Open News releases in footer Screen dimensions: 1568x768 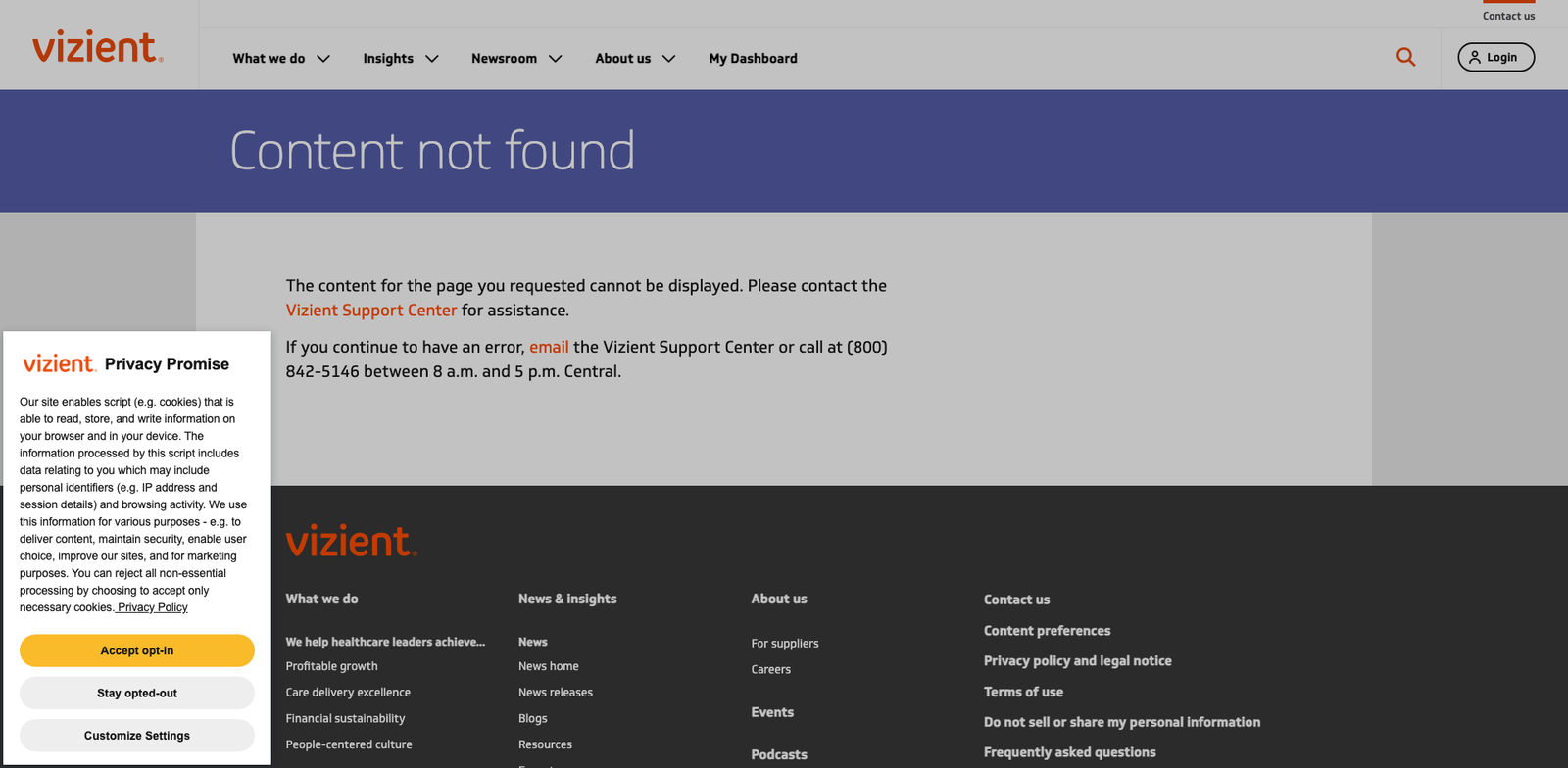[555, 693]
